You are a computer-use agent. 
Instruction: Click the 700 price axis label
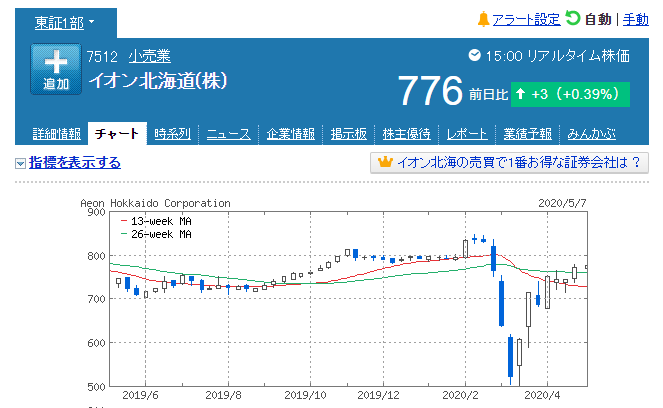point(96,299)
